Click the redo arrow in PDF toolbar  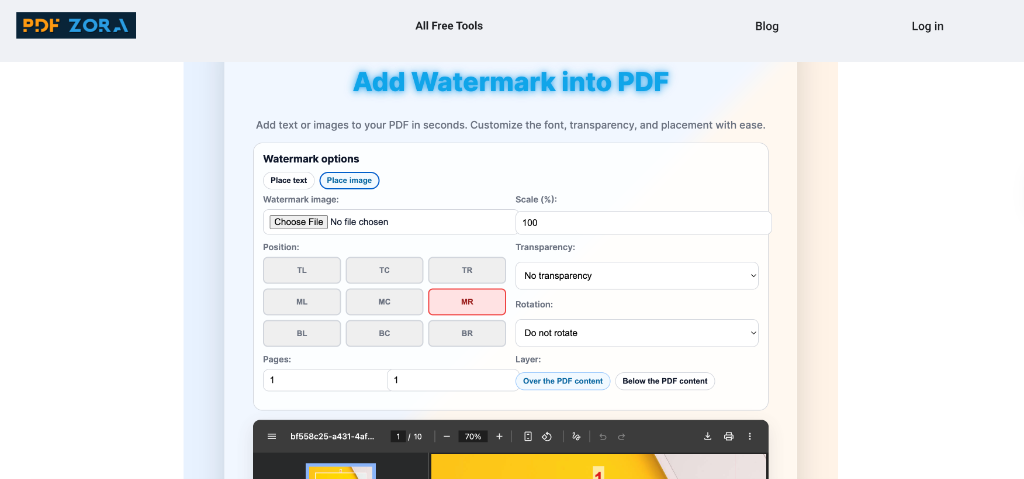[622, 437]
